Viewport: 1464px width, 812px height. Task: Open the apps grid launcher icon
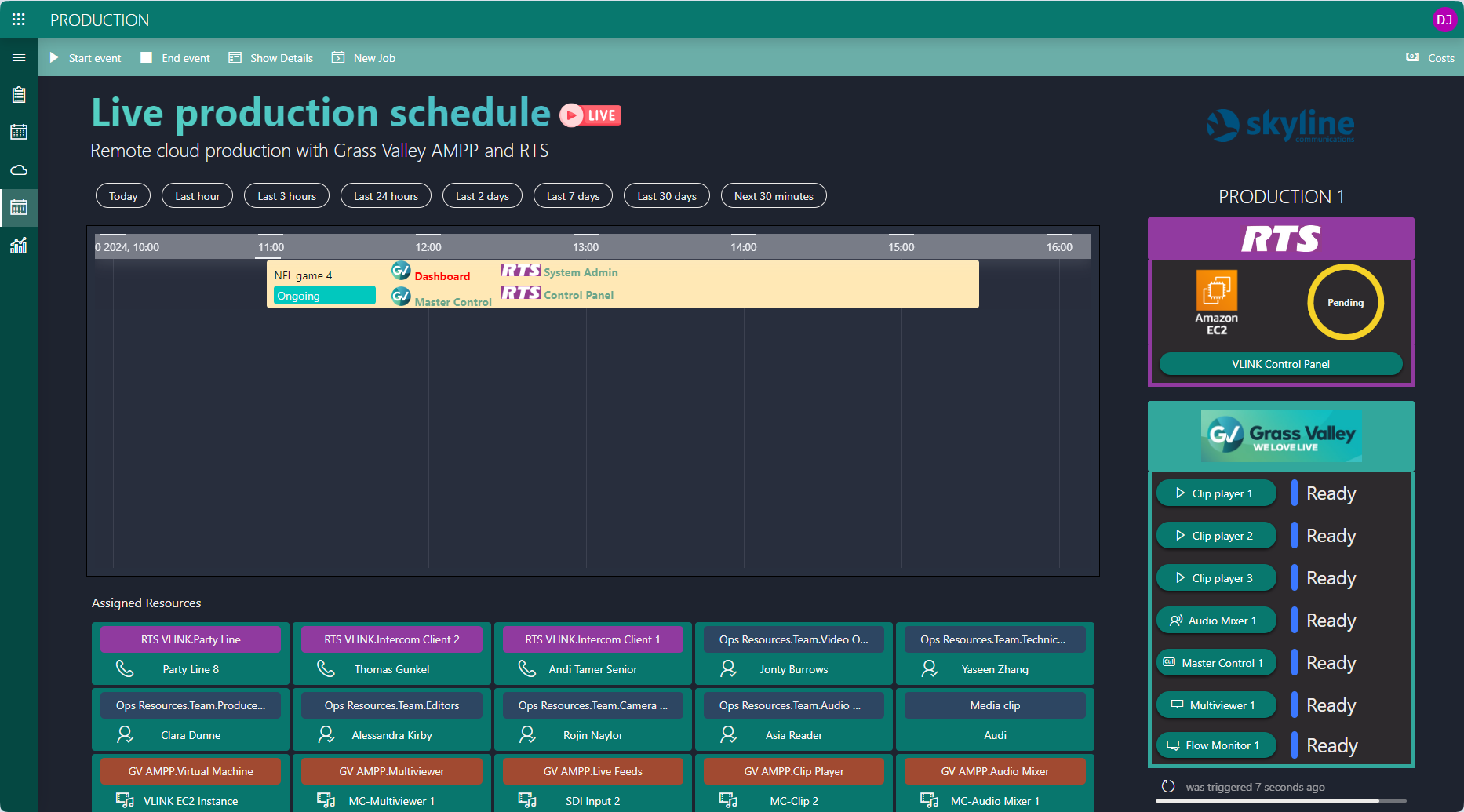pyautogui.click(x=19, y=20)
